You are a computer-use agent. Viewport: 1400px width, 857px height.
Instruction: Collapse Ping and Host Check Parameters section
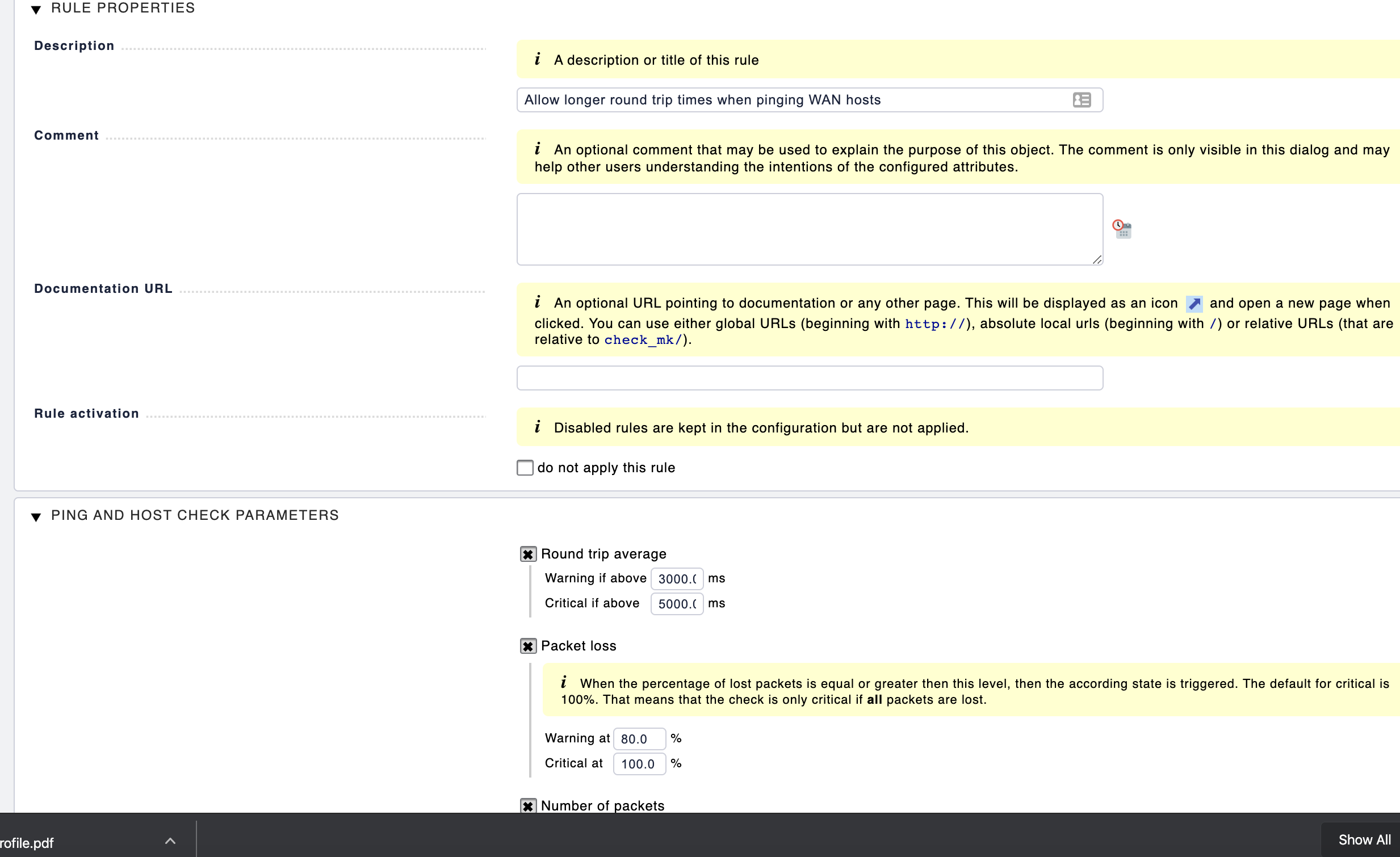pyautogui.click(x=36, y=516)
